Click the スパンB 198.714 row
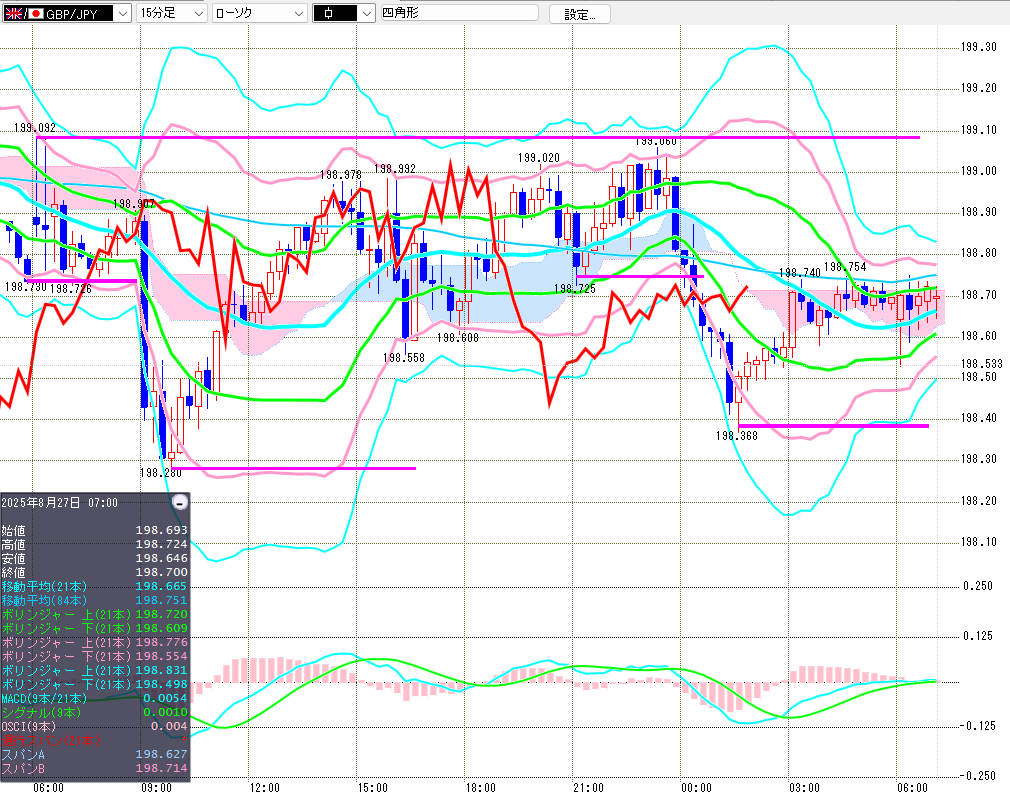 pos(95,769)
